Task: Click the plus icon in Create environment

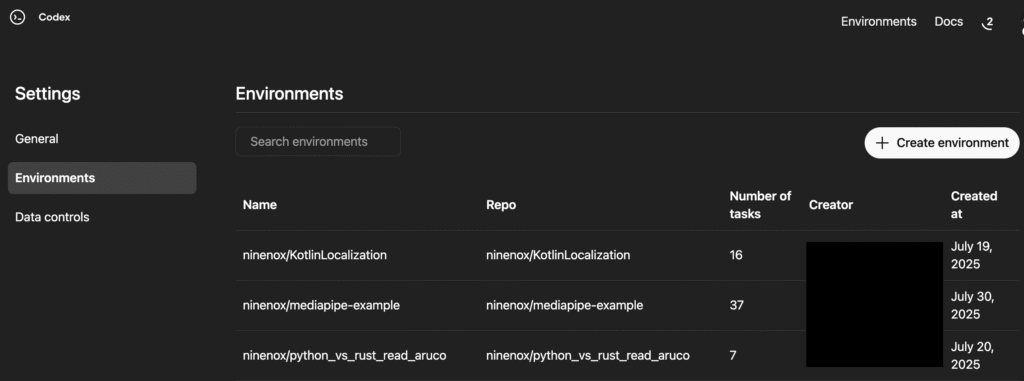Action: (x=882, y=142)
